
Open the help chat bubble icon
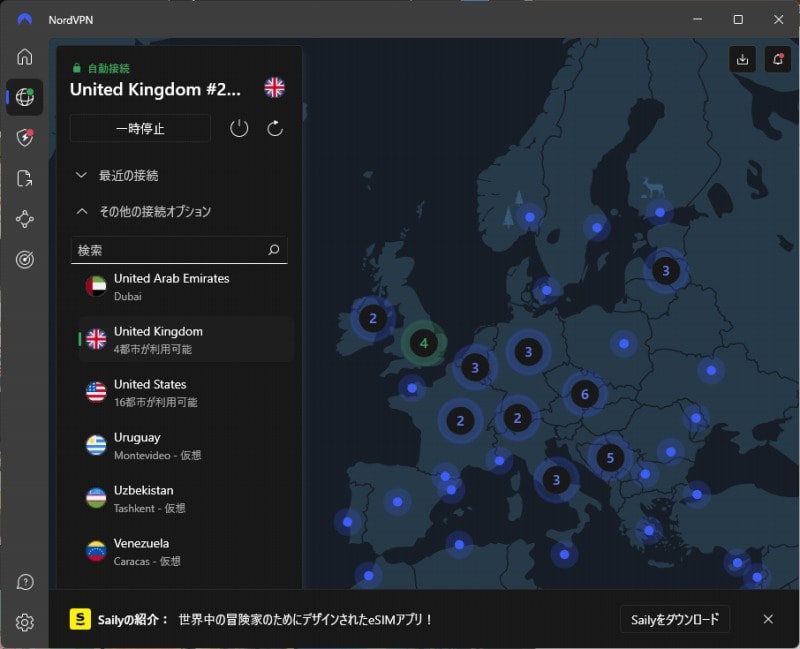(24, 582)
